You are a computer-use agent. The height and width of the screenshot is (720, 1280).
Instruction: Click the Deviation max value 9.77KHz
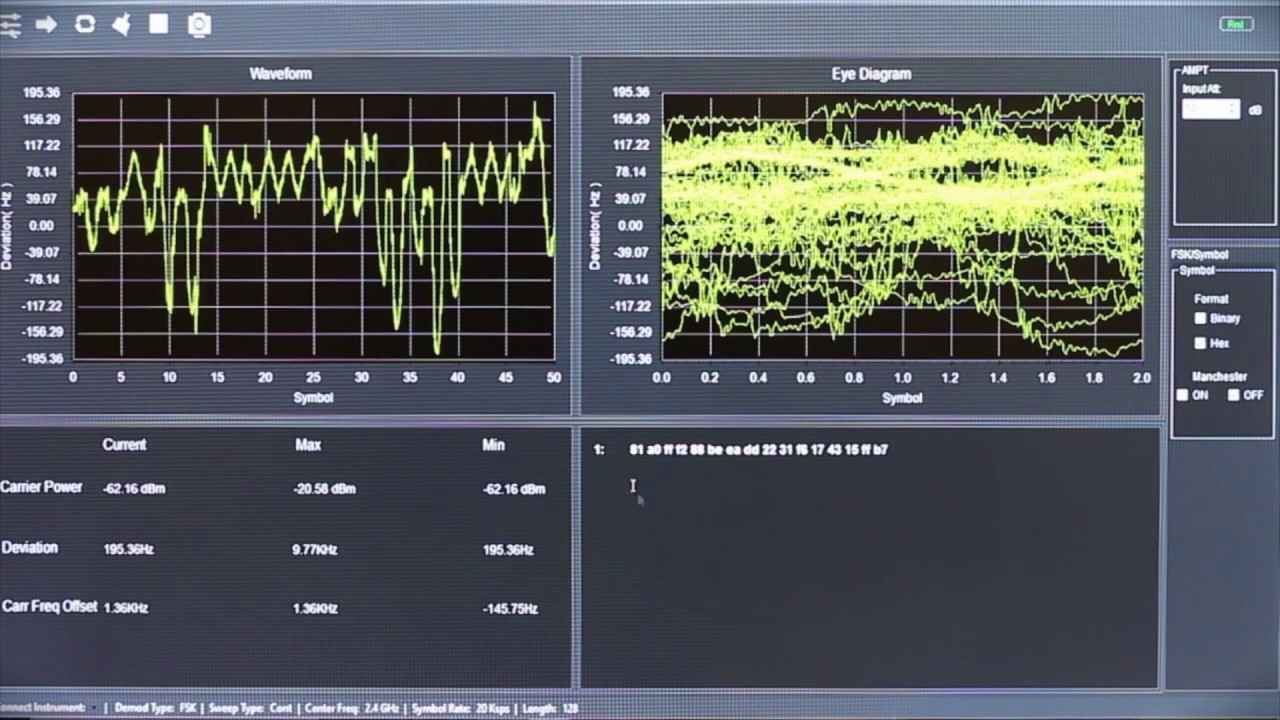[315, 550]
